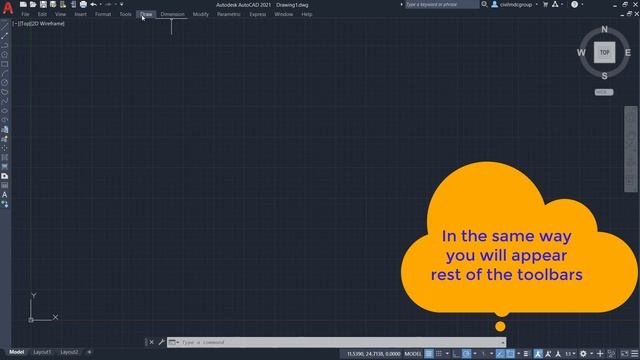640x360 pixels.
Task: Toggle 2D object snap
Action: (x=510, y=353)
